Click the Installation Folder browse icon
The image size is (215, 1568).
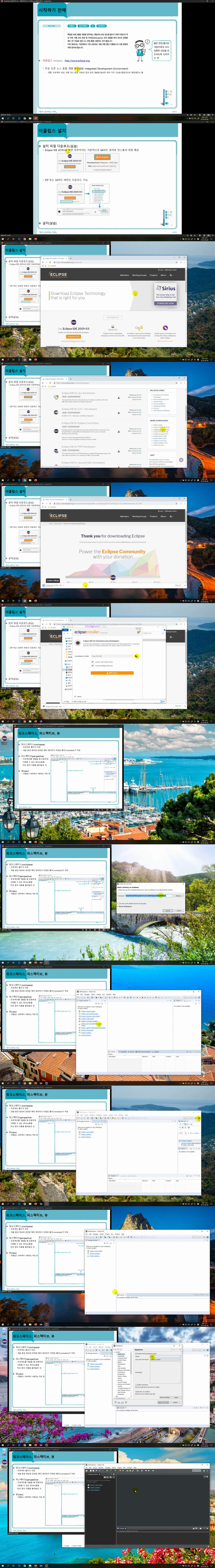tap(136, 656)
